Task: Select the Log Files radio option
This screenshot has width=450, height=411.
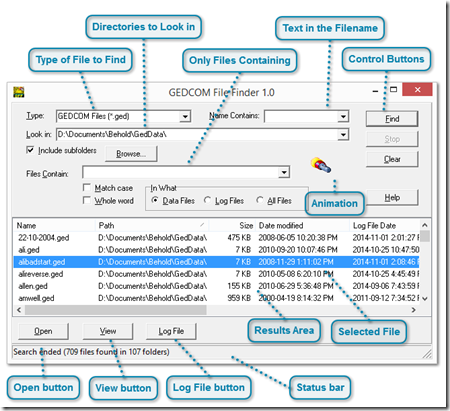Action: tap(207, 200)
